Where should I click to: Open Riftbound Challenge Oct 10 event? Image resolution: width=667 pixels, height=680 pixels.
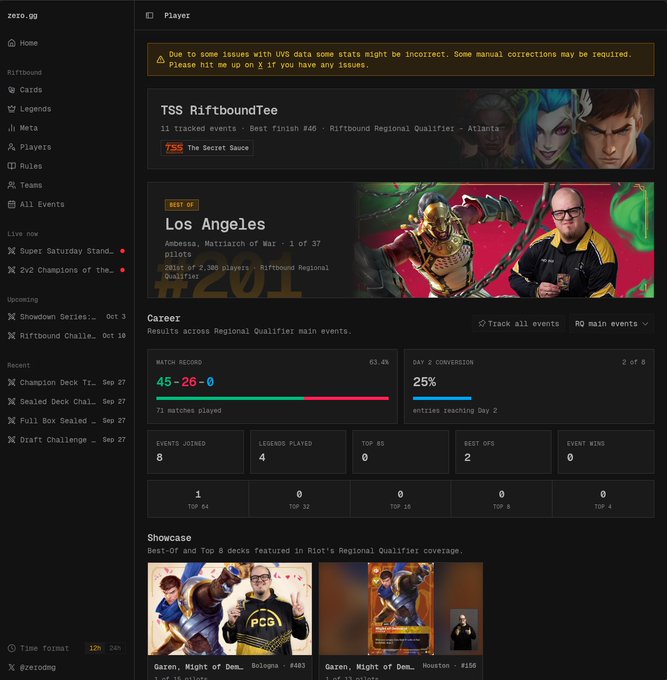pos(66,336)
